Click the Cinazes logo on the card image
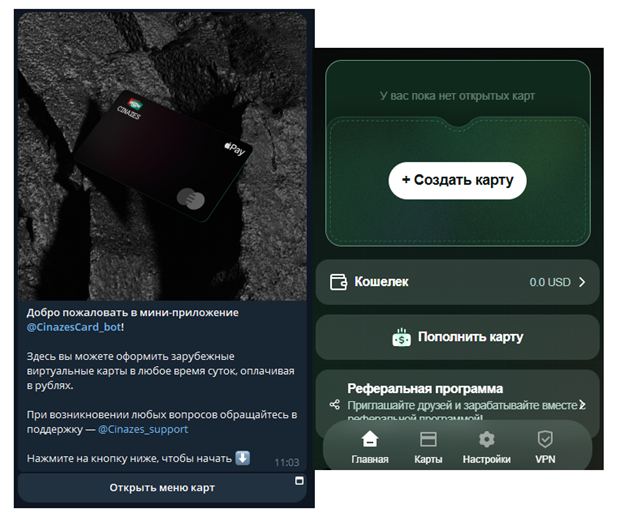This screenshot has height=526, width=624. coord(131,108)
